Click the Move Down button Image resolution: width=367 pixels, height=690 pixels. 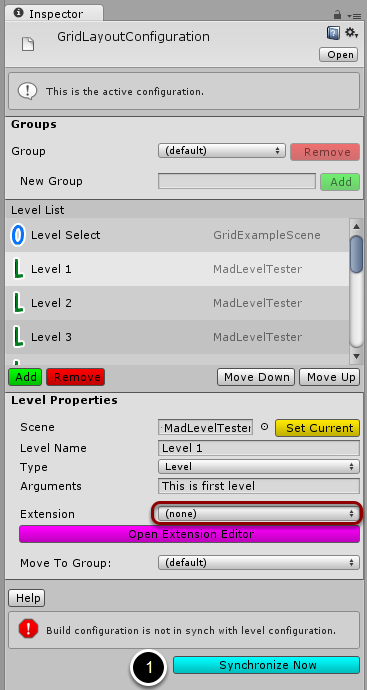[257, 377]
